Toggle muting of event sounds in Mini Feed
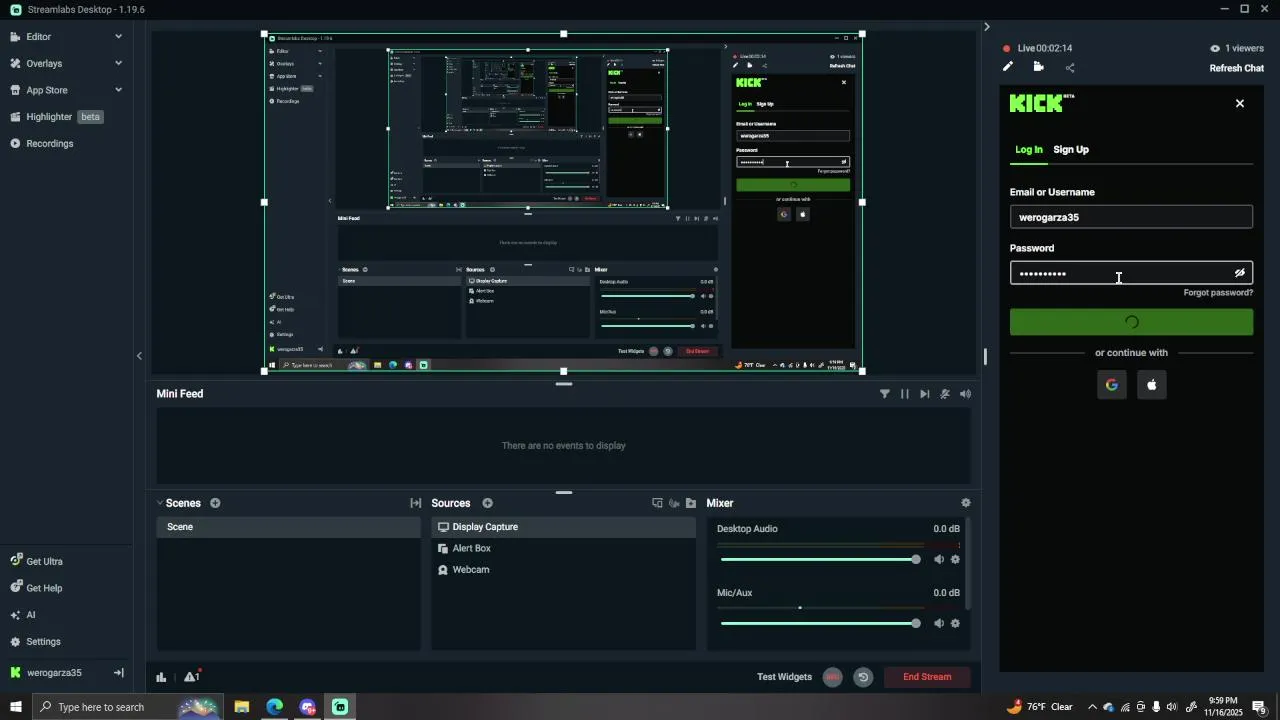The image size is (1280, 720). [945, 394]
